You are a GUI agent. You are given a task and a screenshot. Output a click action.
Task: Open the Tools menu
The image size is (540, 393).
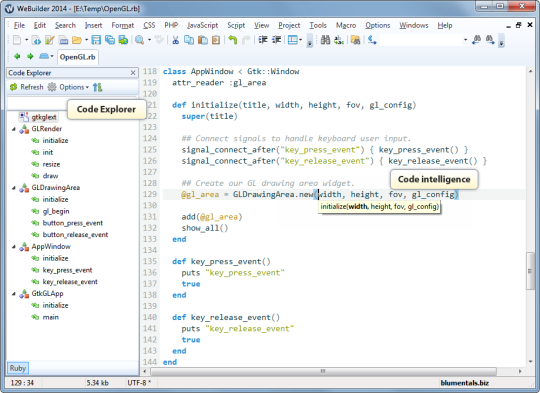(x=318, y=25)
